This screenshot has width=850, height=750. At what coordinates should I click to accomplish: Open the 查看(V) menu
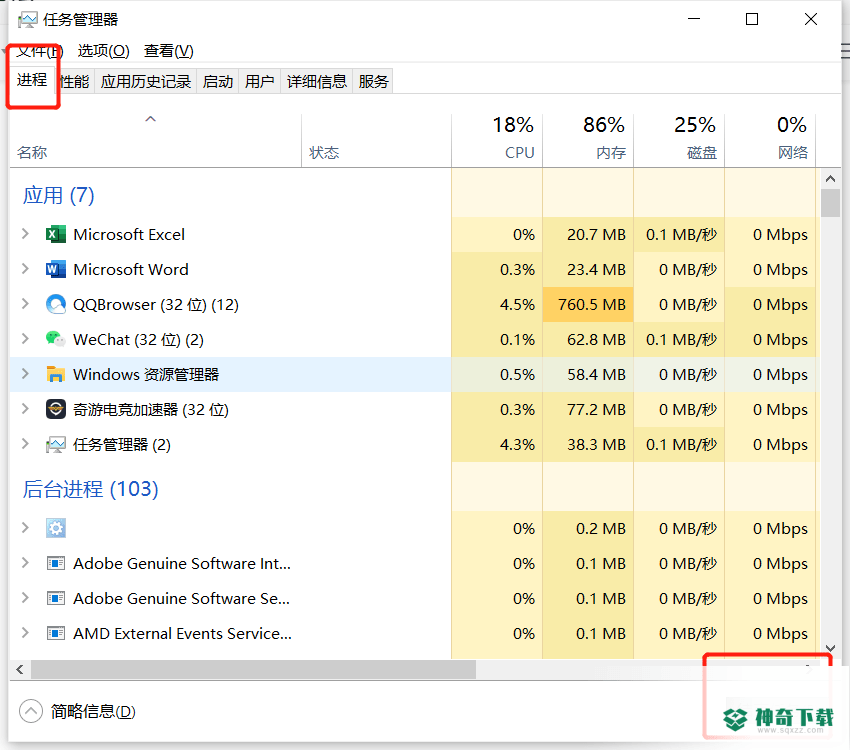pos(169,51)
